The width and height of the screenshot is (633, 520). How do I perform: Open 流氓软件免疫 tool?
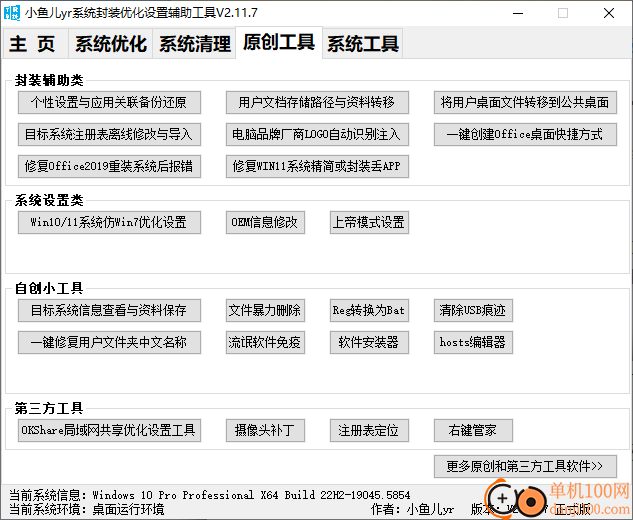pos(265,342)
